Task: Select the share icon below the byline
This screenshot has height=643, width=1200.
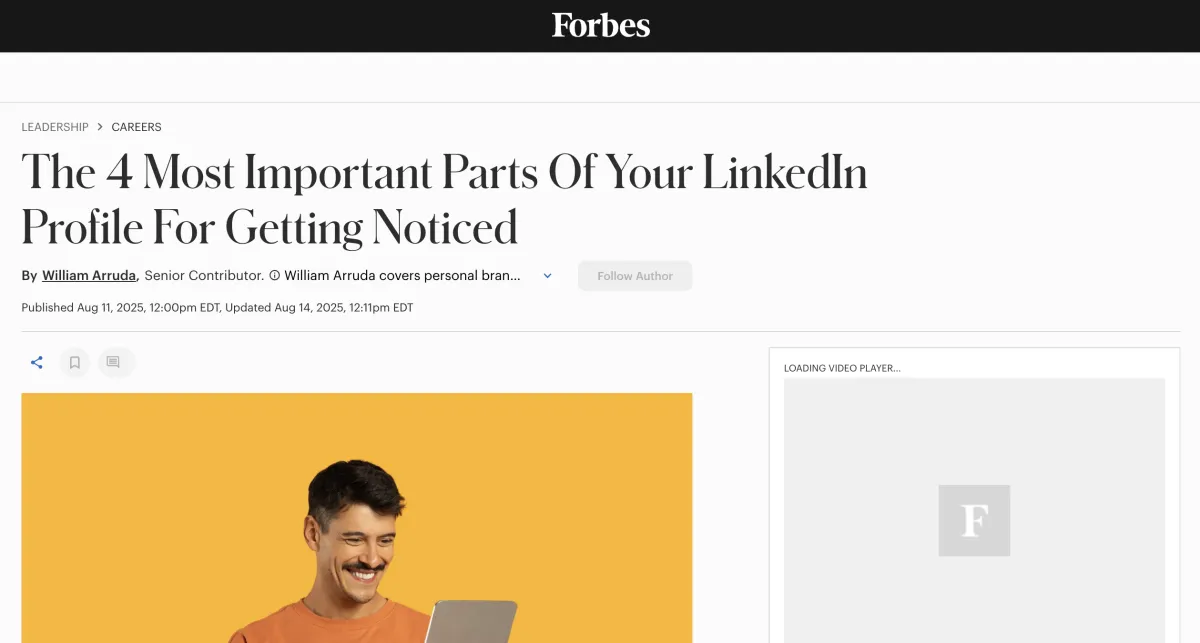Action: point(36,362)
